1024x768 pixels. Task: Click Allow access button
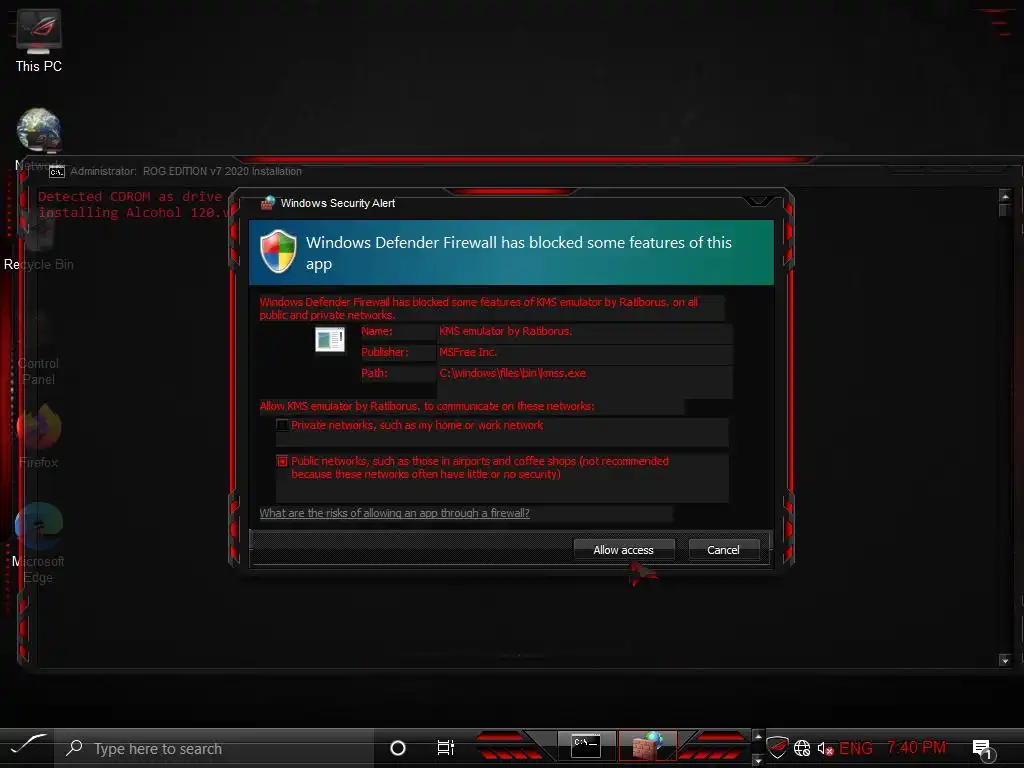coord(623,550)
